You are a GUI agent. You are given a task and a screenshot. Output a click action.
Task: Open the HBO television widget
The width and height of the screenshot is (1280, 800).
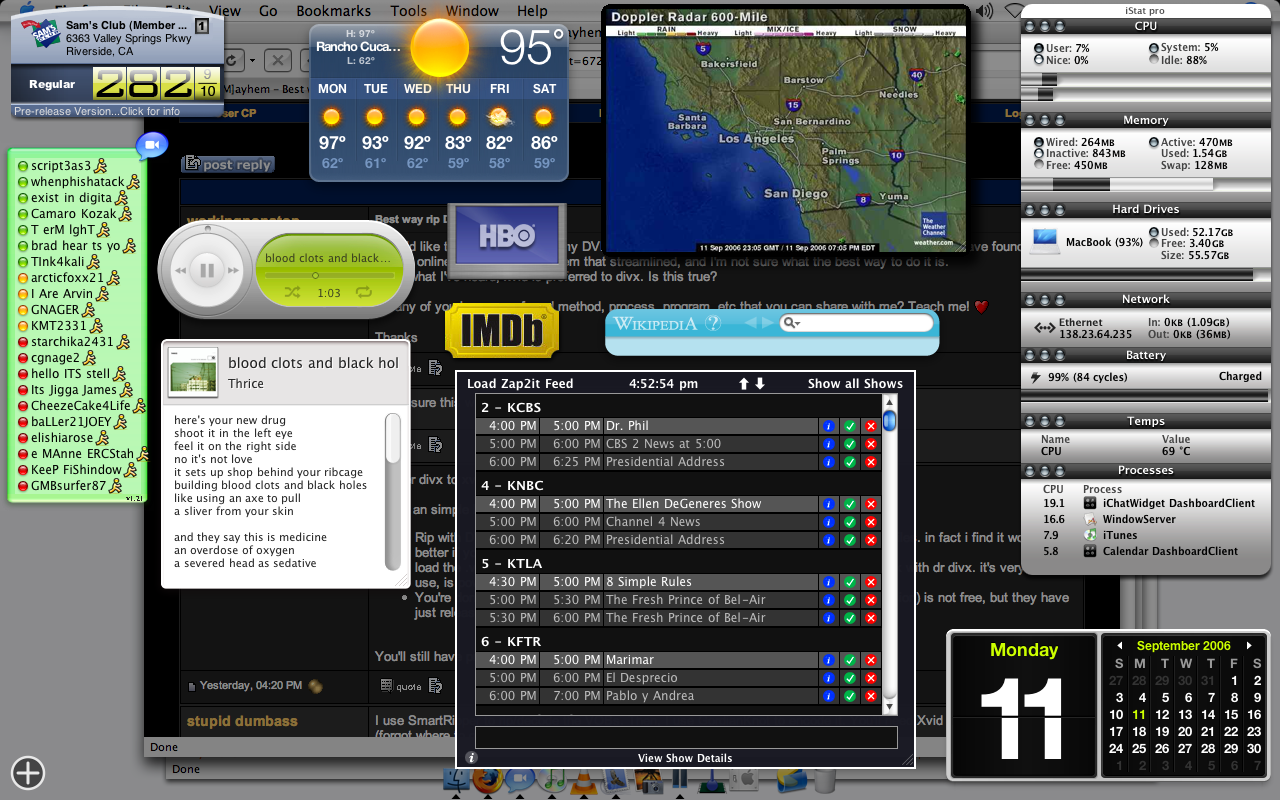(505, 240)
